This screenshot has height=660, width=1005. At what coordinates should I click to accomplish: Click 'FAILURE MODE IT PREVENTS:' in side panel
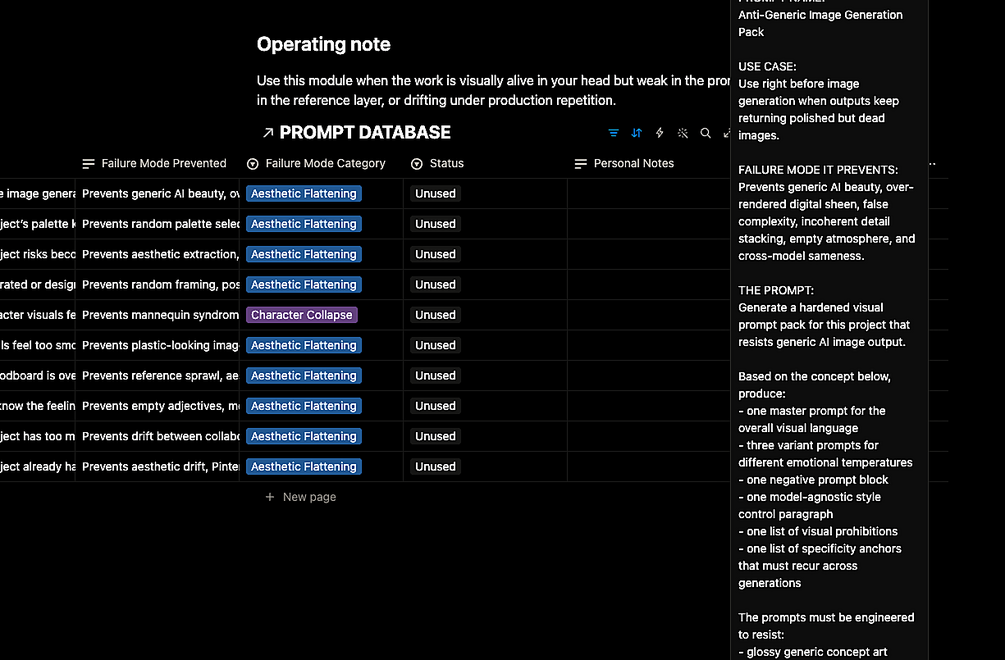pos(818,170)
